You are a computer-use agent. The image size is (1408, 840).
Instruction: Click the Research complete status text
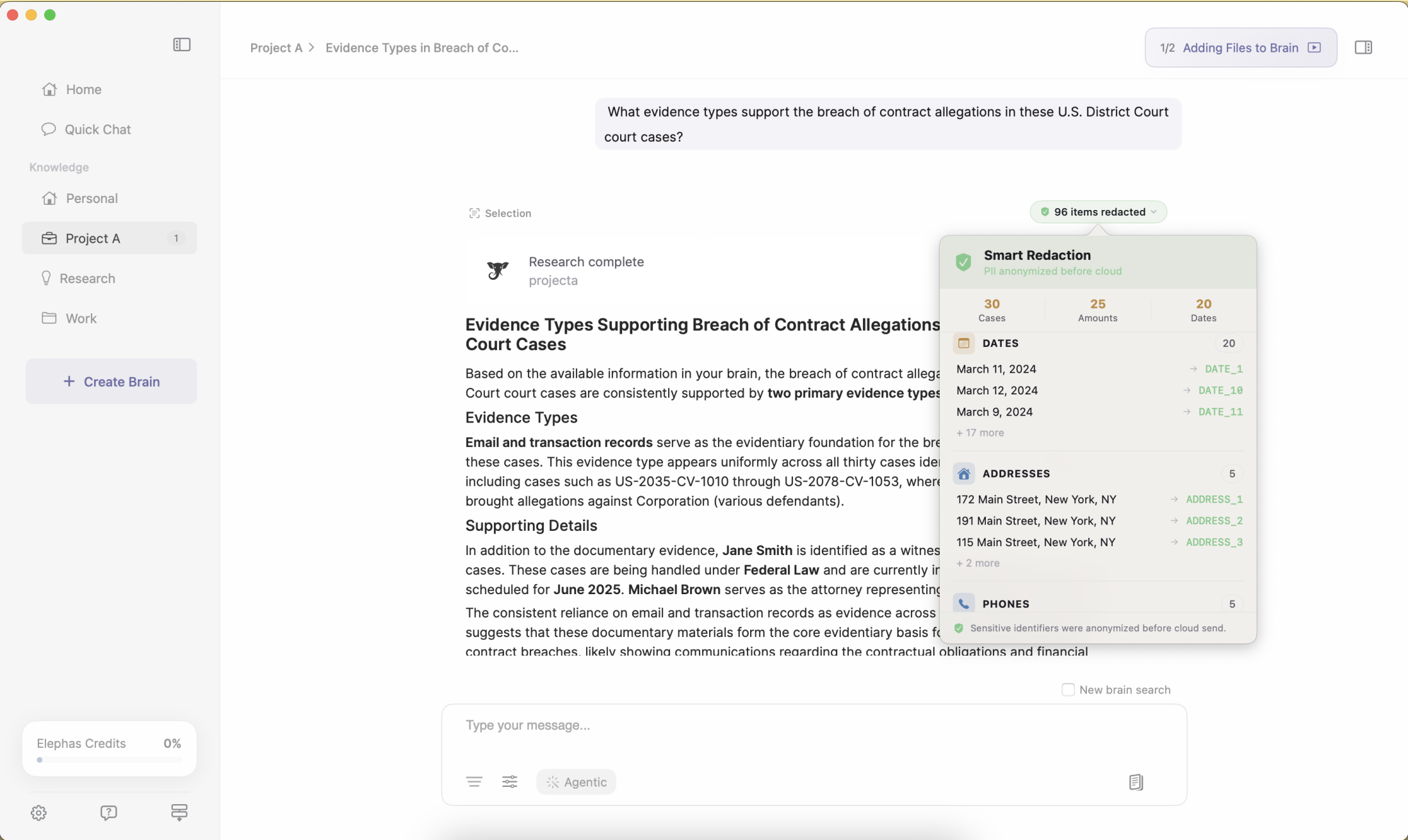pyautogui.click(x=586, y=262)
